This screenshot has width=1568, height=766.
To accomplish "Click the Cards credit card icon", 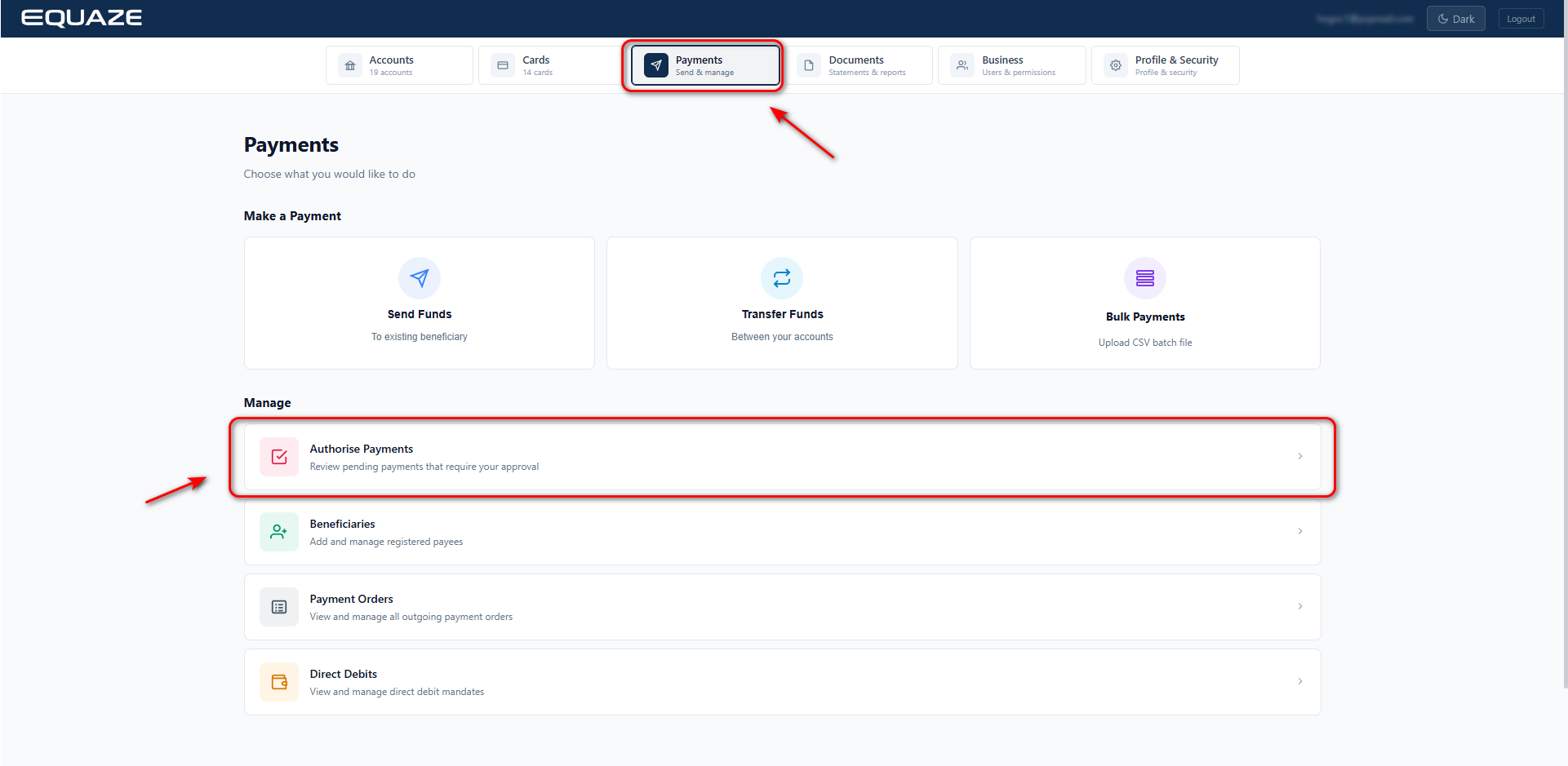I will coord(503,65).
